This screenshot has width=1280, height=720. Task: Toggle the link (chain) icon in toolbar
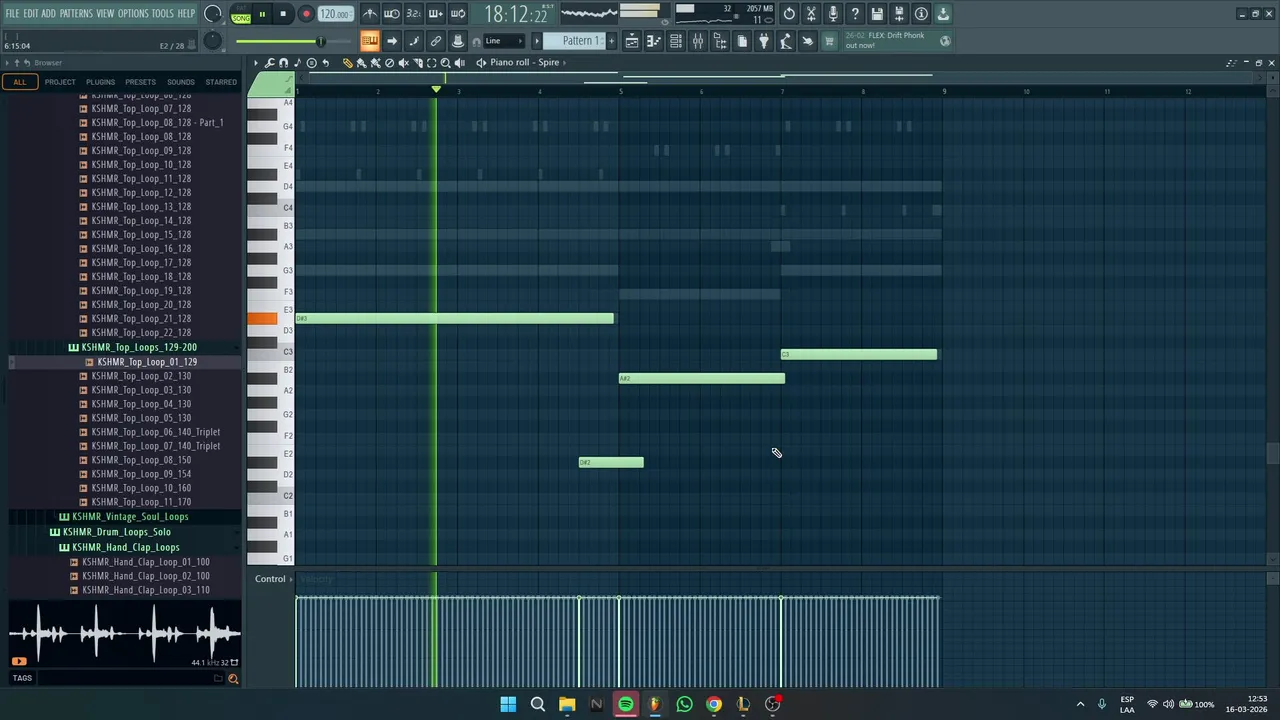click(435, 41)
